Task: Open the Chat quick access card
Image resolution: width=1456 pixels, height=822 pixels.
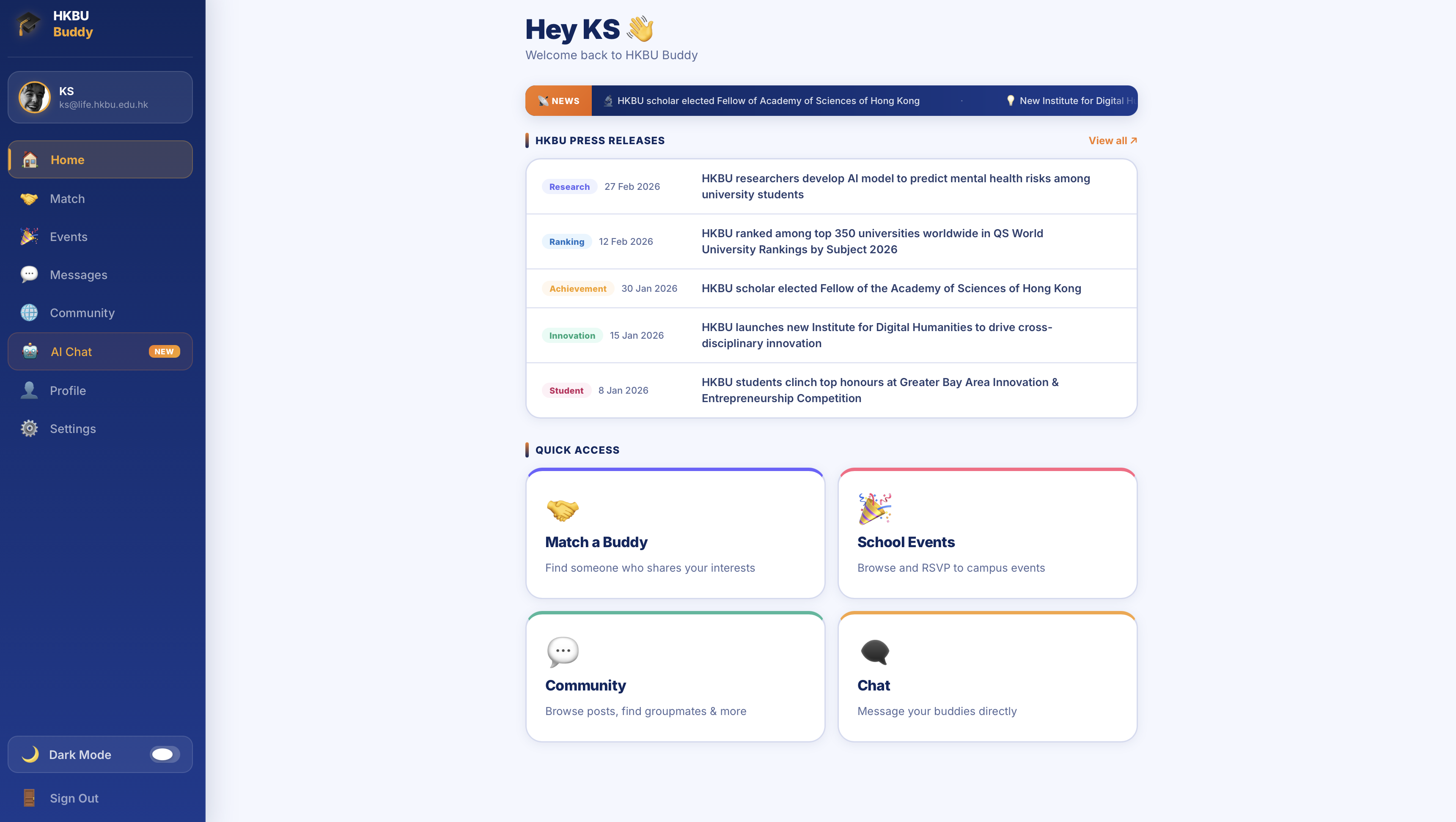Action: 987,677
